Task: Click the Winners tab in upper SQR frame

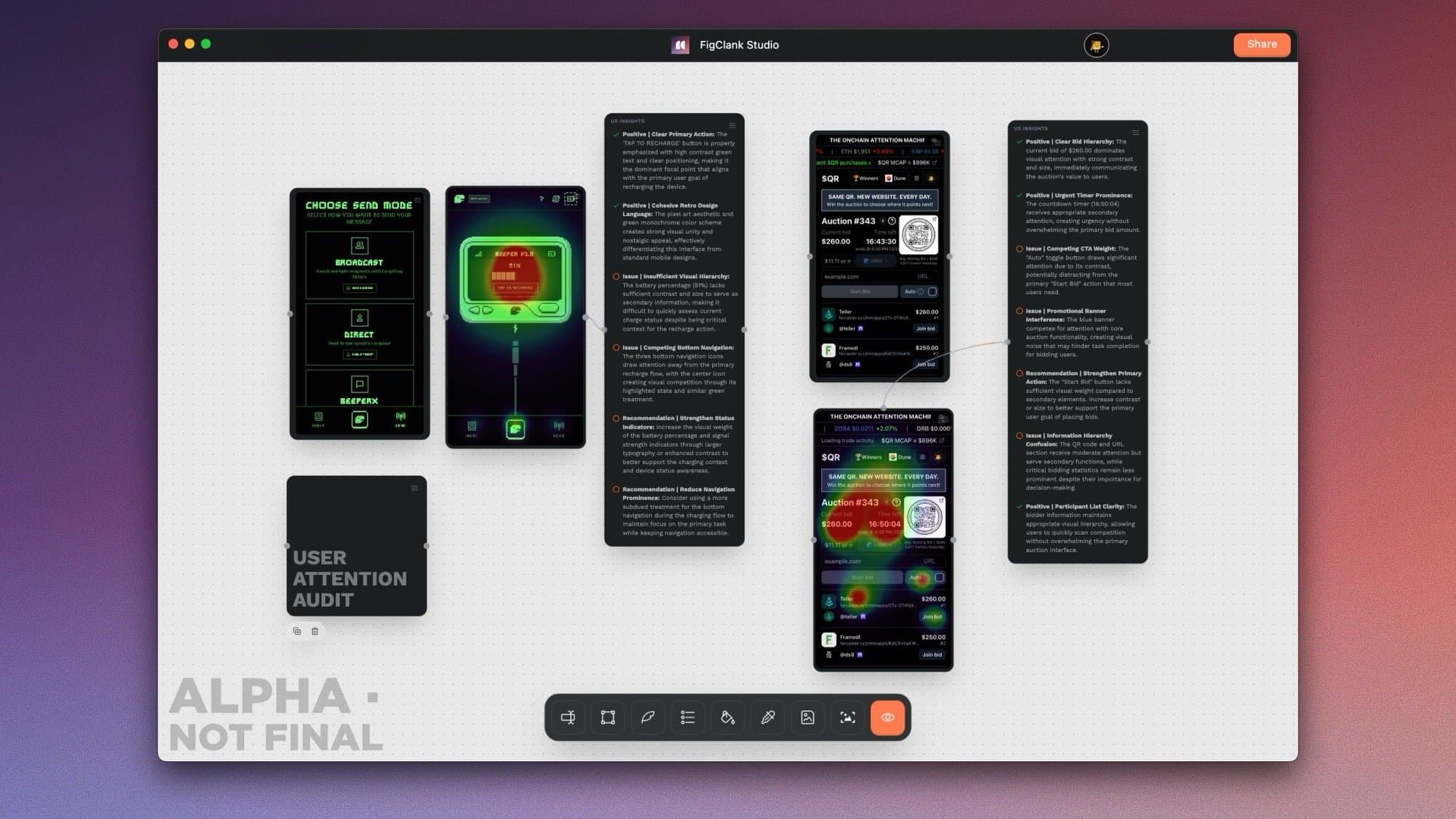Action: pos(866,178)
